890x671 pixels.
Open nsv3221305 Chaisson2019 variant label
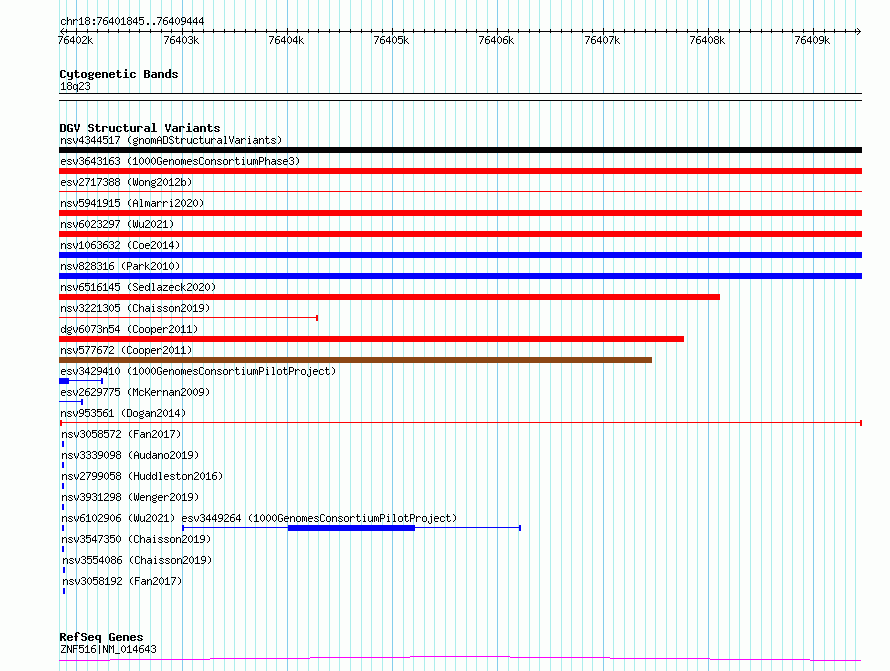click(x=135, y=308)
